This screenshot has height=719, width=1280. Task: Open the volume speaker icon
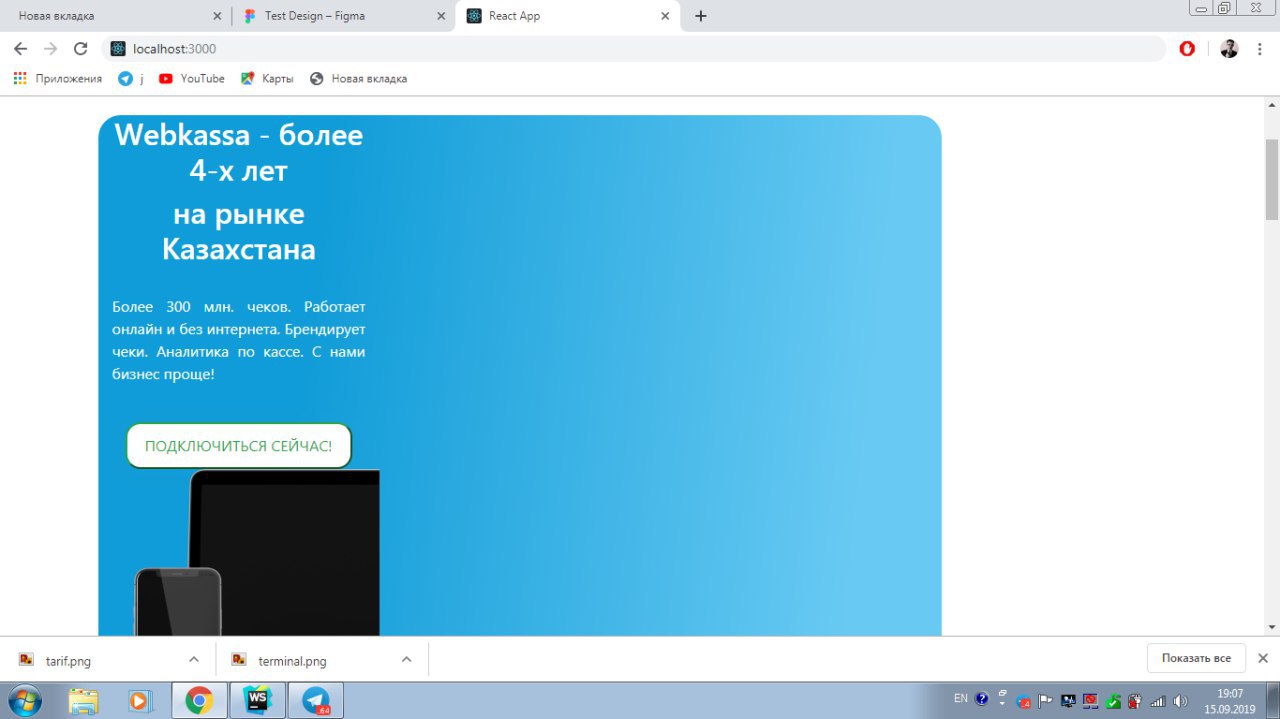(1180, 701)
